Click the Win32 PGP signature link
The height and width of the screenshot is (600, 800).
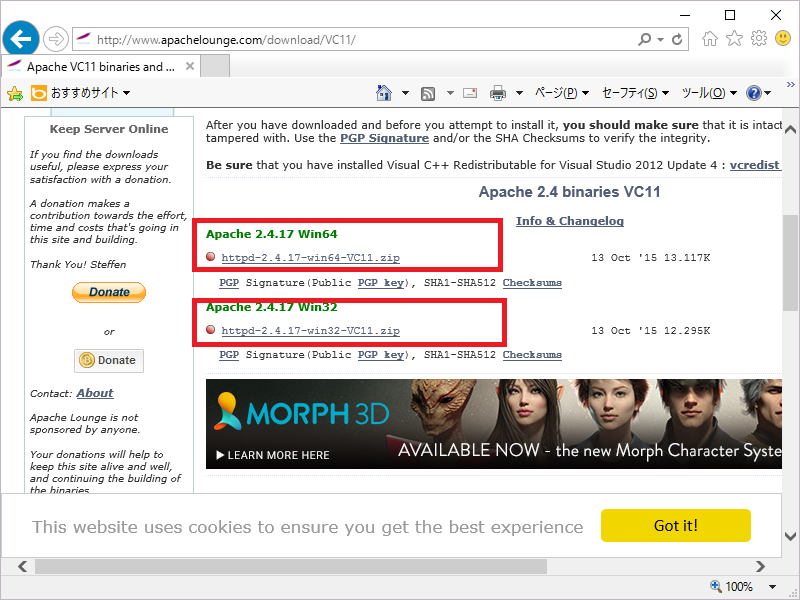tap(229, 355)
